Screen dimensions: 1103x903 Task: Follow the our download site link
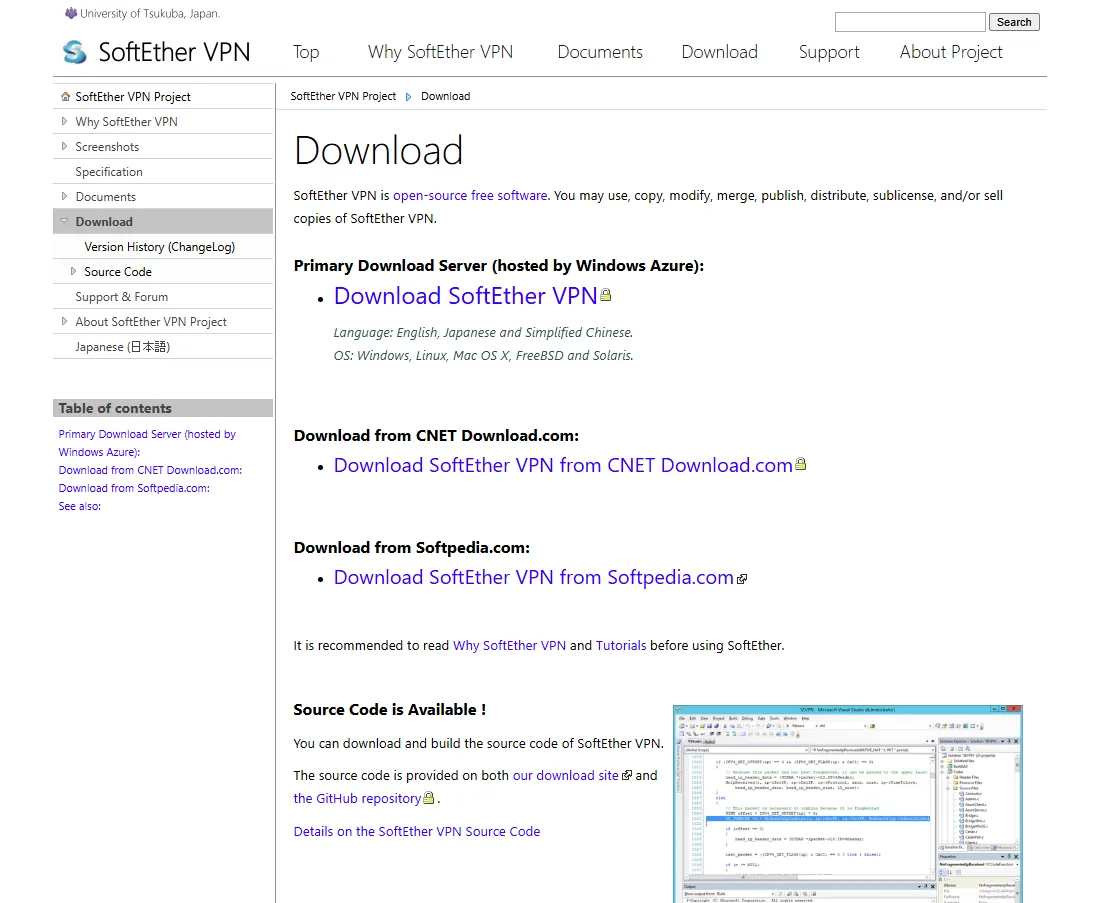pyautogui.click(x=566, y=775)
